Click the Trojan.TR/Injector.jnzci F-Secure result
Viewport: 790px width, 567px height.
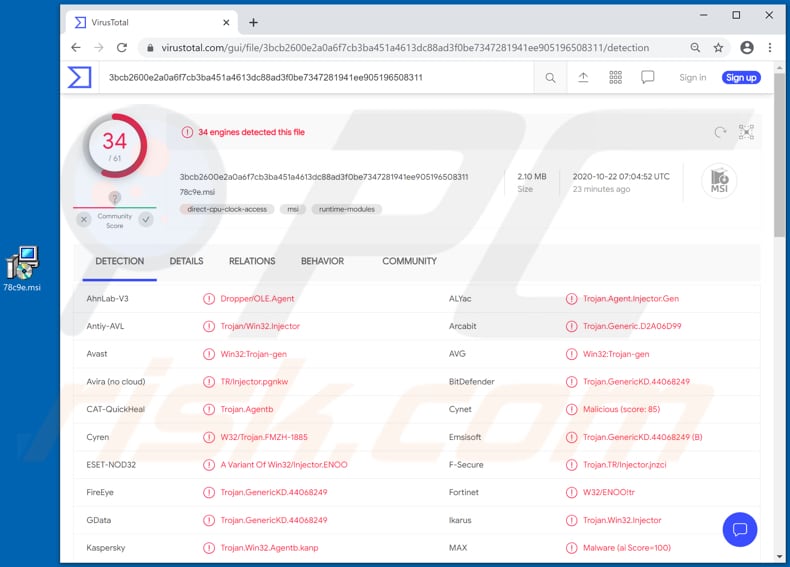tap(624, 465)
